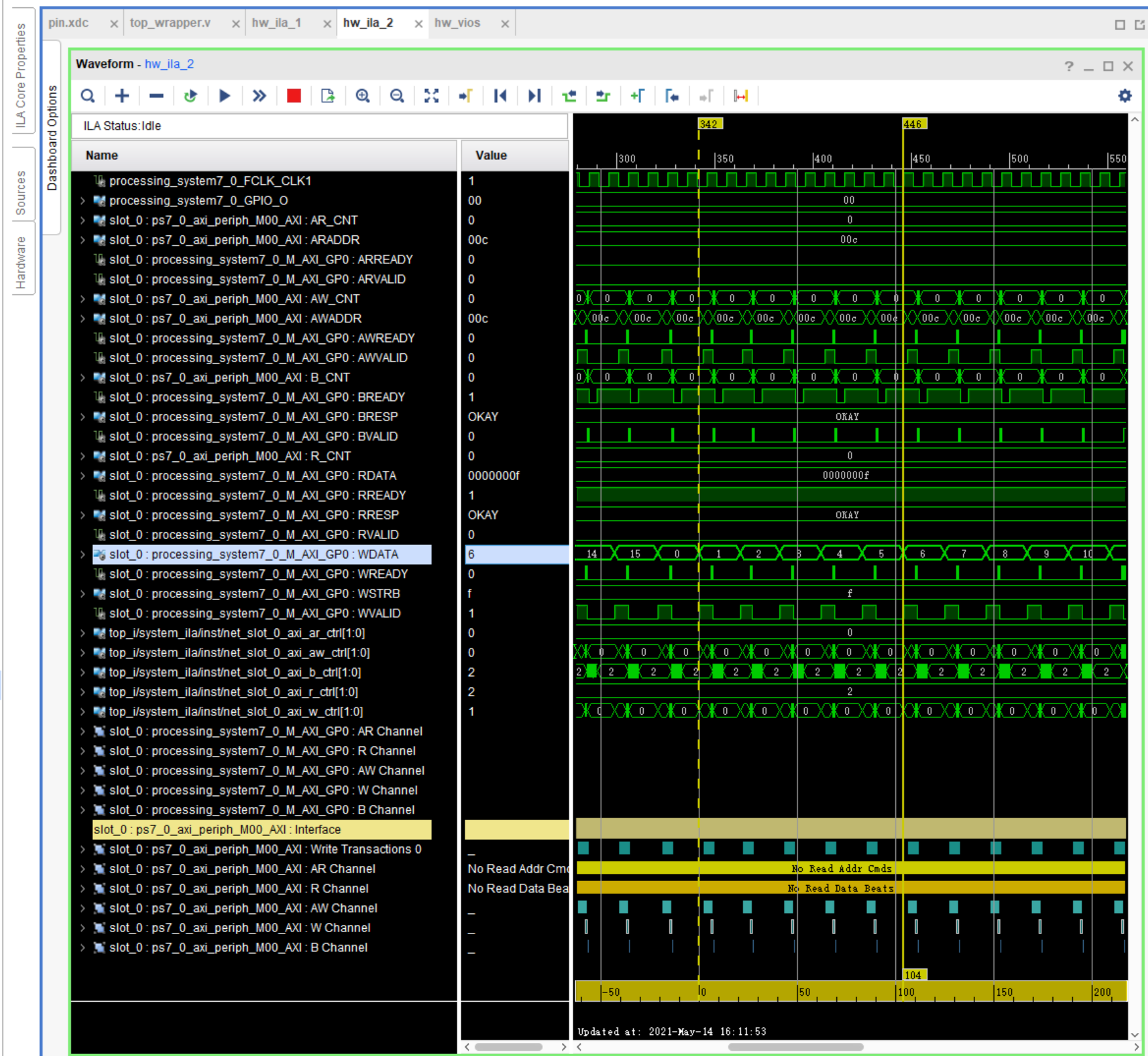
Task: Add a new probe with plus icon
Action: [x=122, y=96]
